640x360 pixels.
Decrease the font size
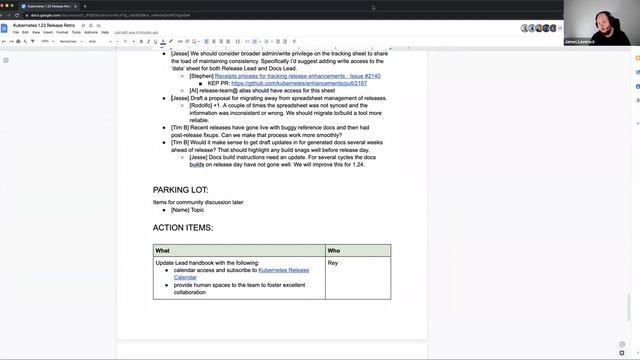118,42
